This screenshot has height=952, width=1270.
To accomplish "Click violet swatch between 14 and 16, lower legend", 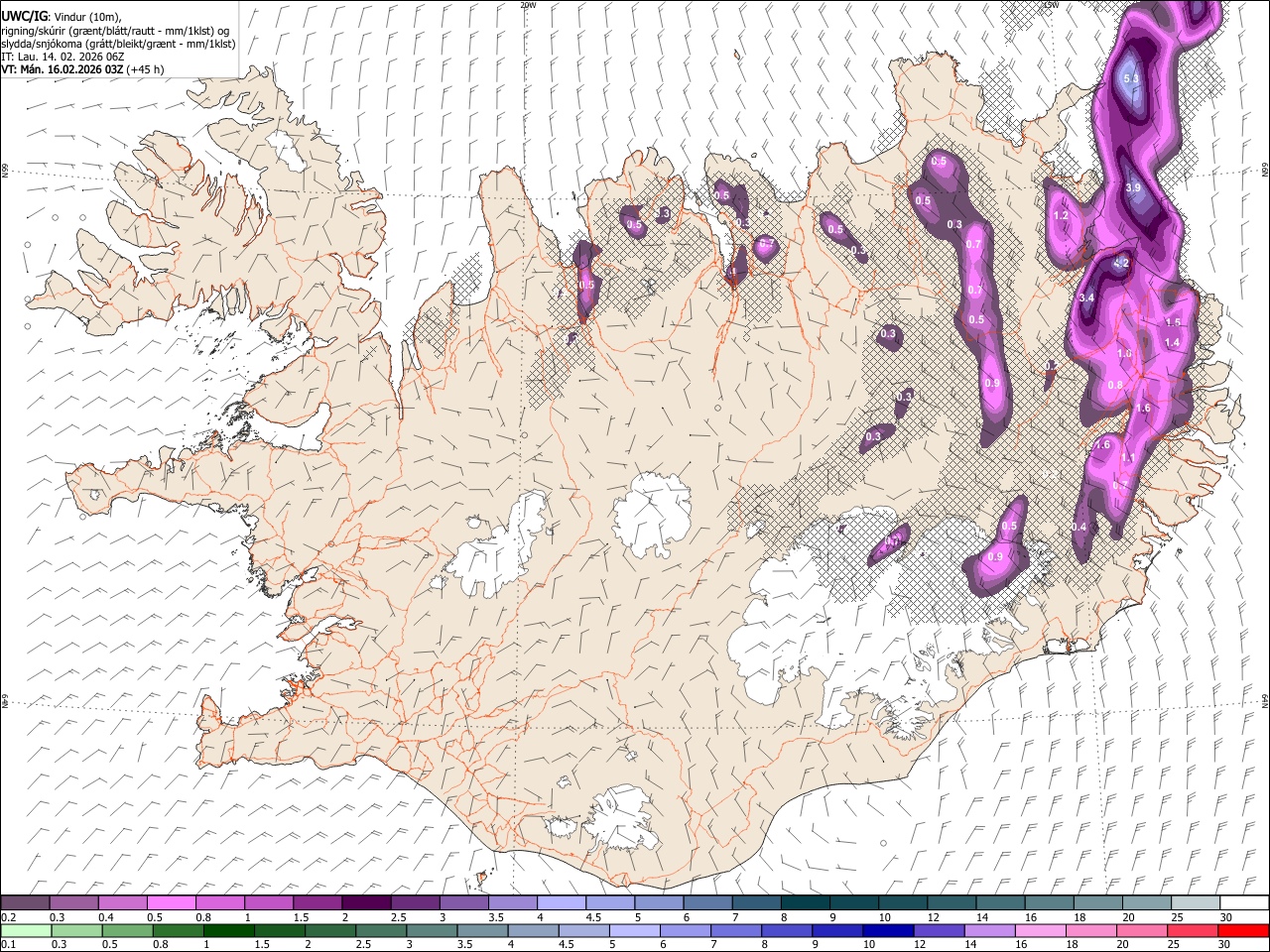I will (989, 930).
